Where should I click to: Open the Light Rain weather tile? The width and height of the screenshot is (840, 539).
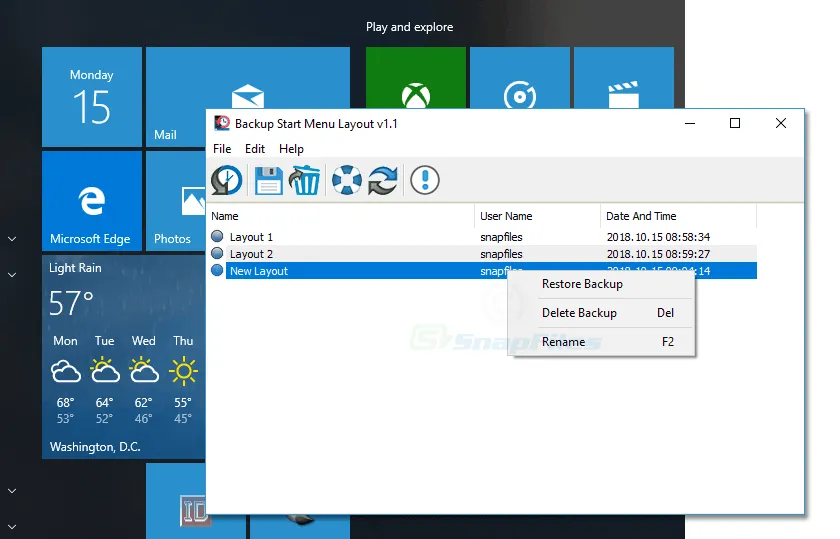tap(124, 357)
